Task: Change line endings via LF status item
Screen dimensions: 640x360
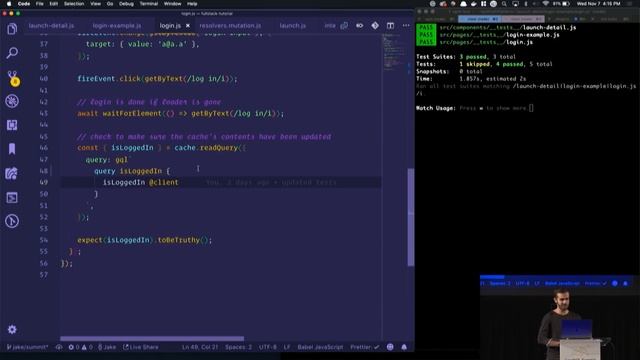Action: (x=287, y=347)
